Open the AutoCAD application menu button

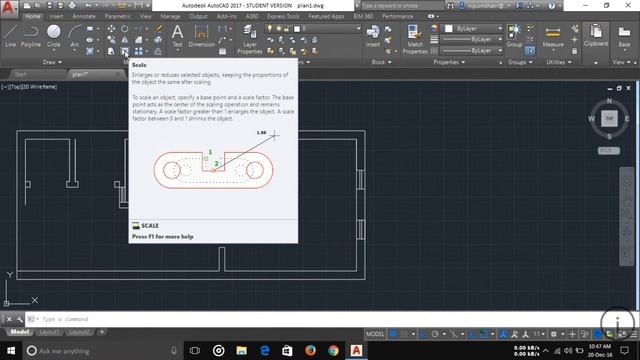pyautogui.click(x=9, y=8)
